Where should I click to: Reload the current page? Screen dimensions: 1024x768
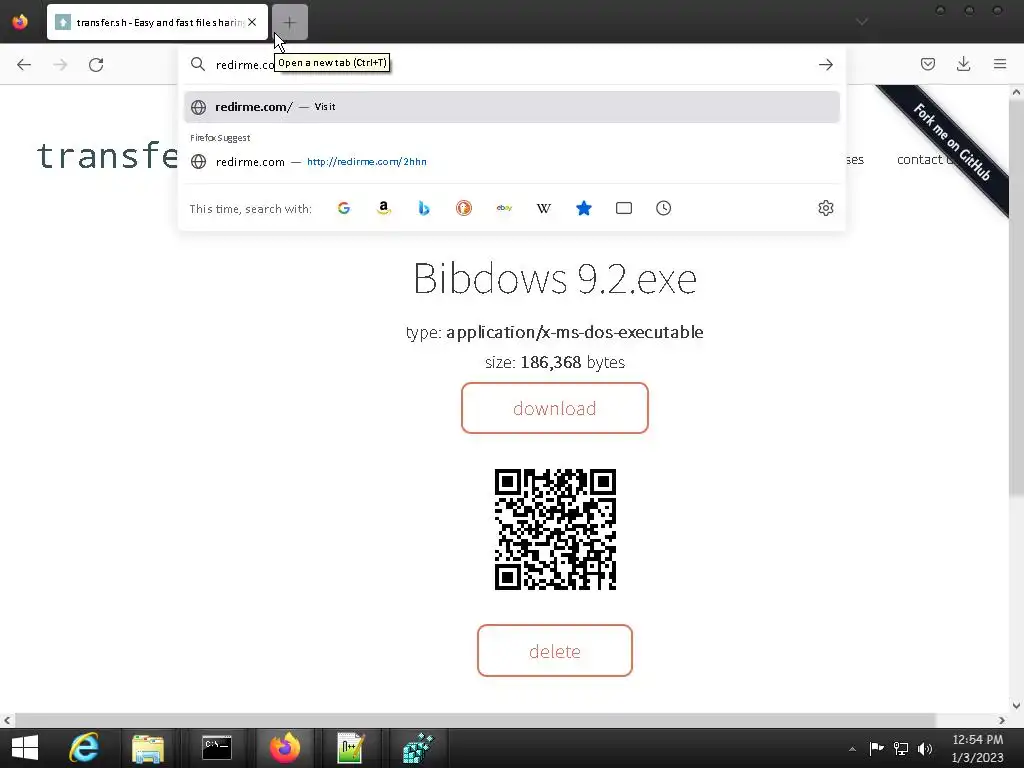point(96,65)
